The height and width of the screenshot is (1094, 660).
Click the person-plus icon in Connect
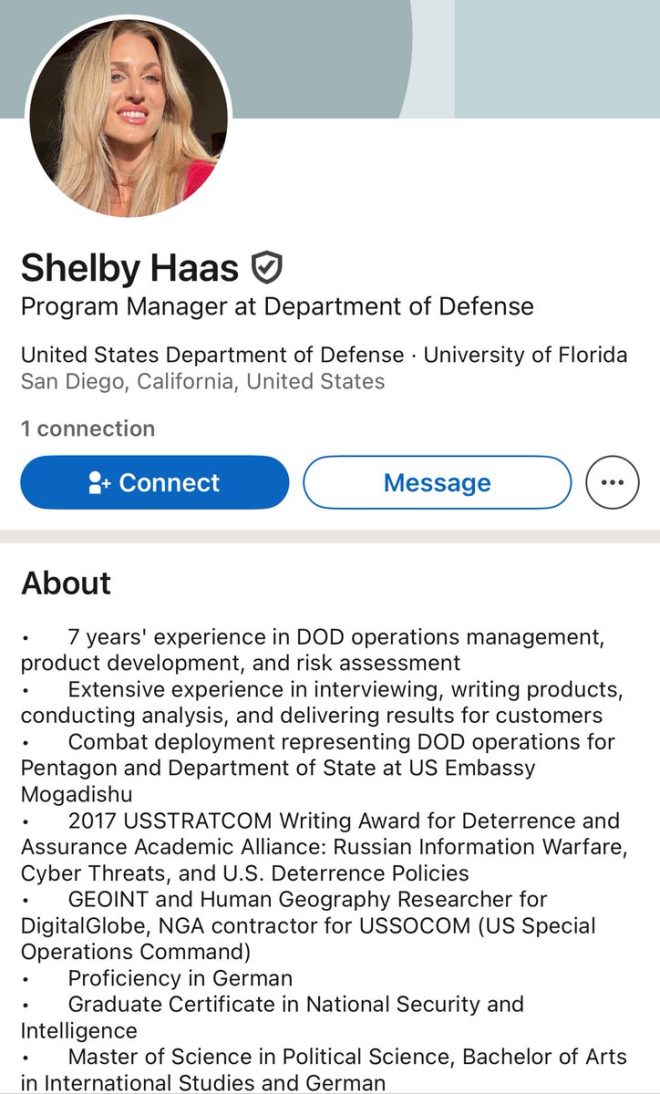pos(98,483)
